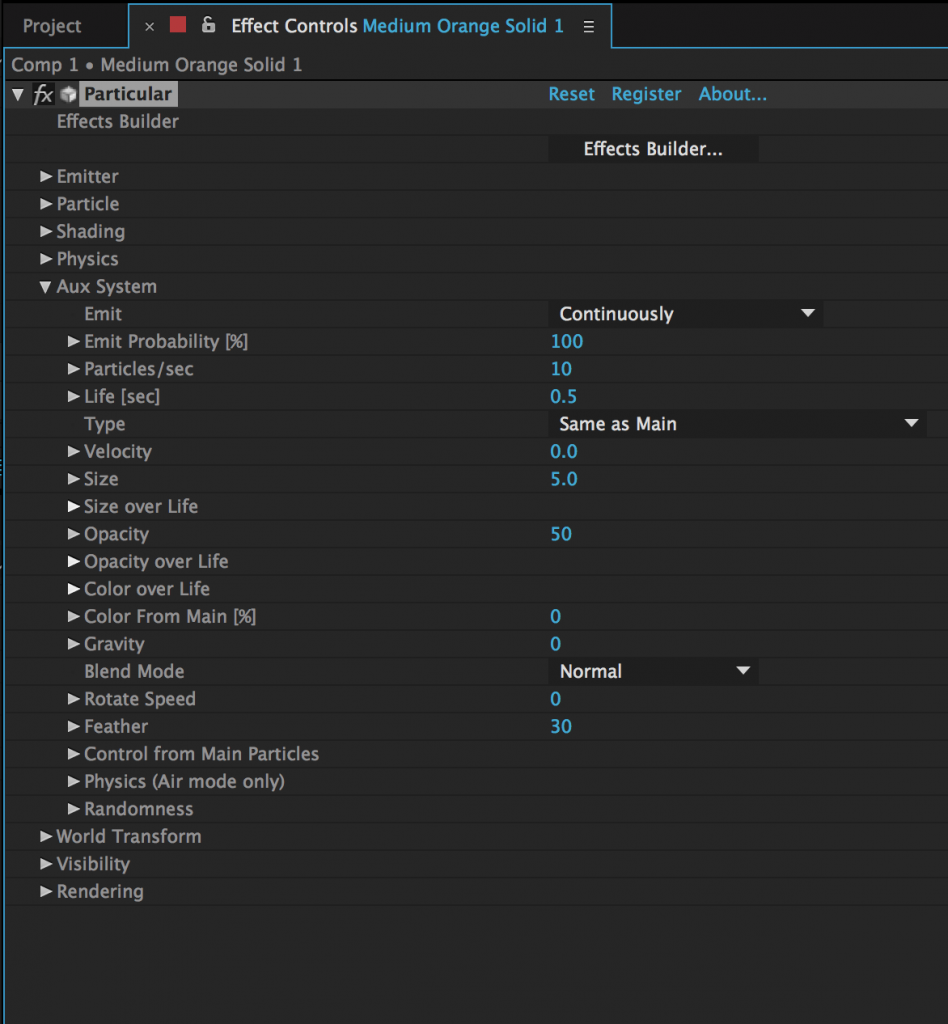
Task: Click Size value 5.0
Action: tap(563, 479)
